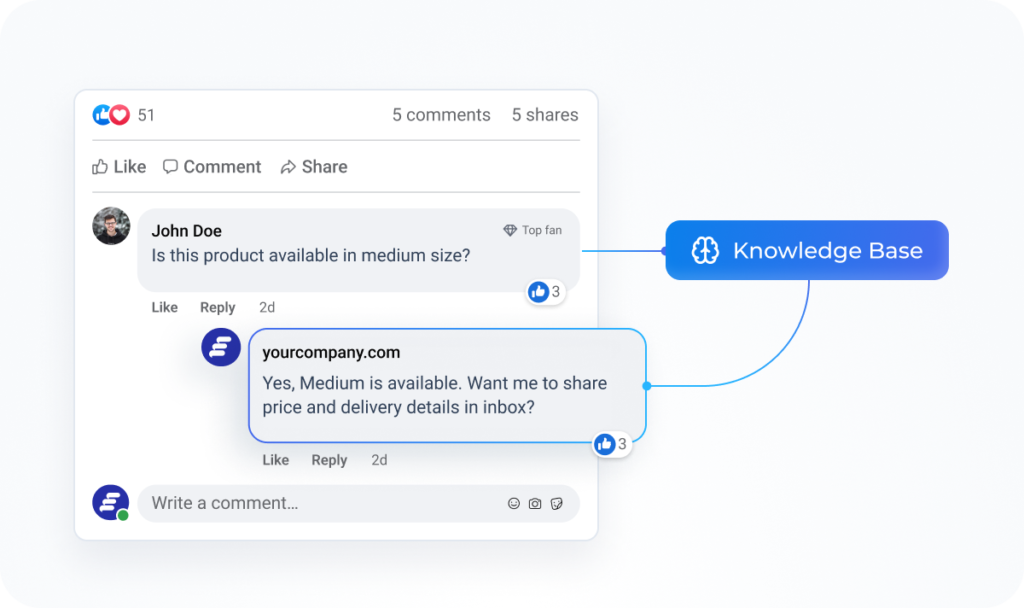Viewport: 1024px width, 608px height.
Task: Click the Top fan diamond badge icon
Action: [510, 230]
